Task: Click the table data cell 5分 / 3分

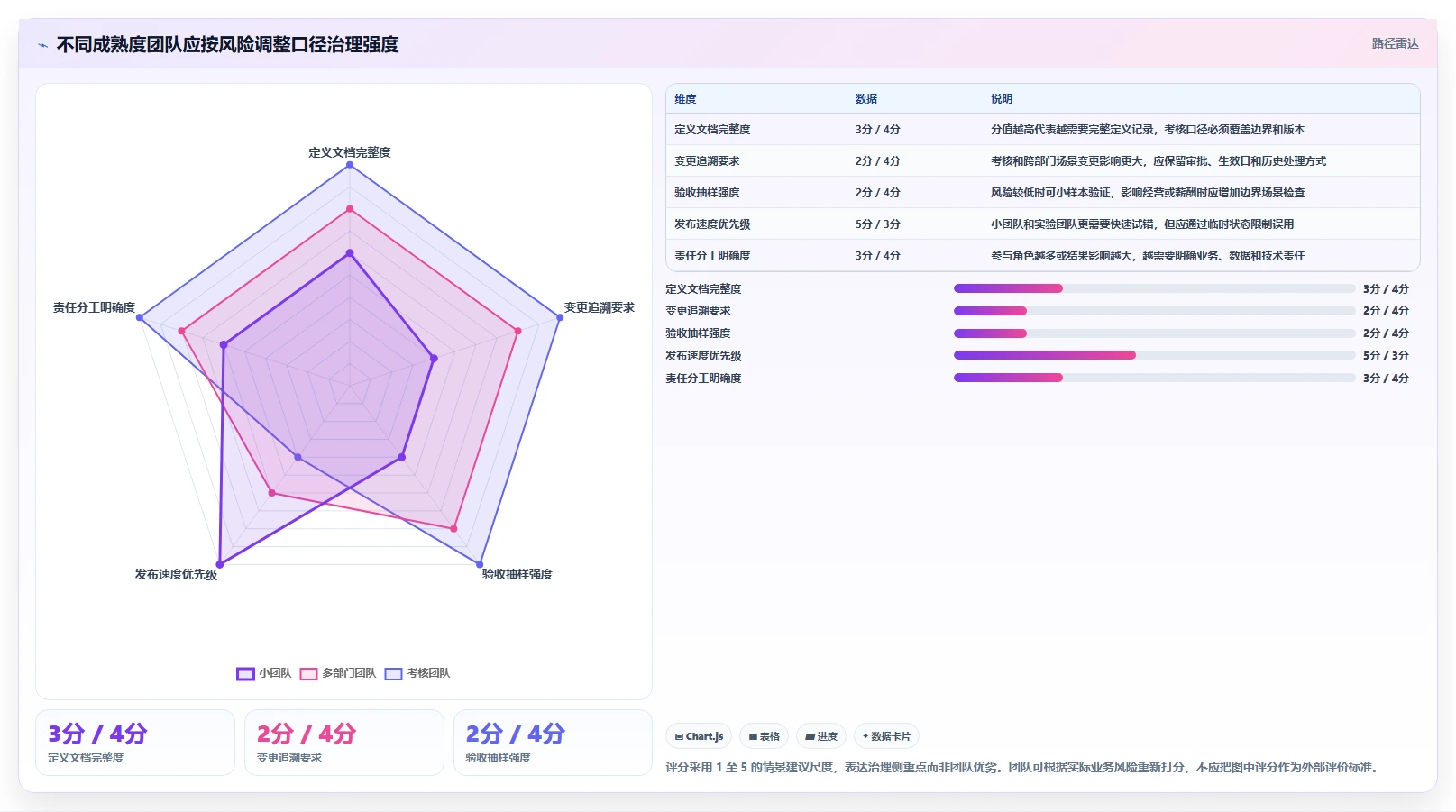Action: point(878,224)
